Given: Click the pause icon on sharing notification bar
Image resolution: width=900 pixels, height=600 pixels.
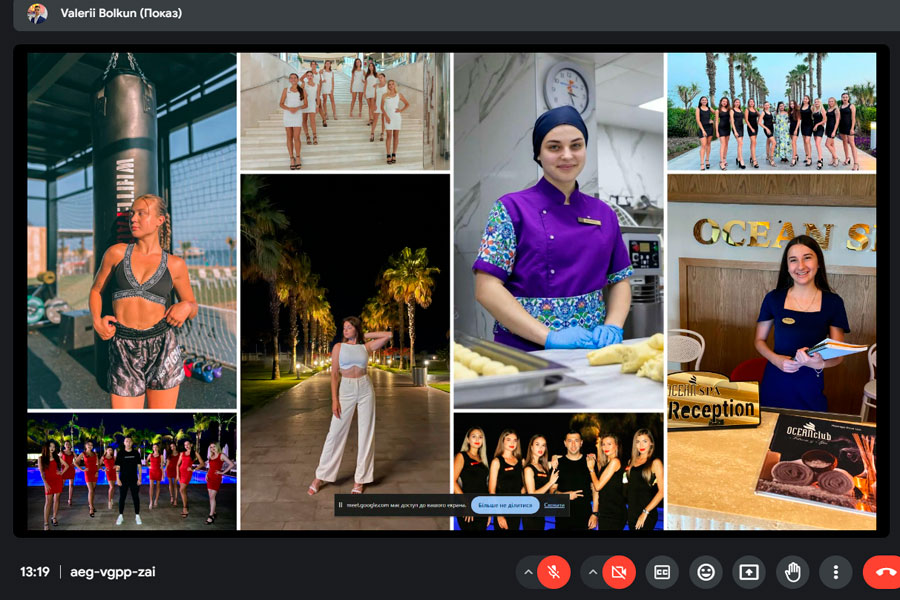Looking at the screenshot, I should (x=341, y=505).
